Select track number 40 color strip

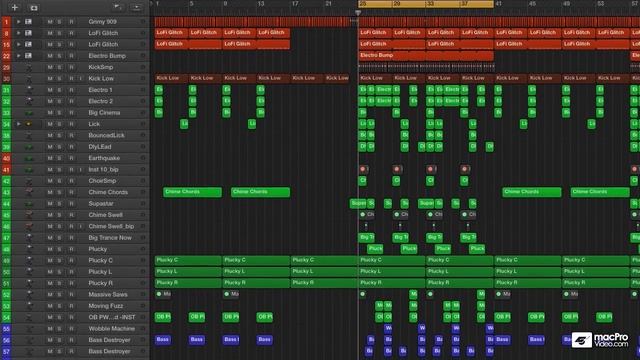click(x=6, y=158)
